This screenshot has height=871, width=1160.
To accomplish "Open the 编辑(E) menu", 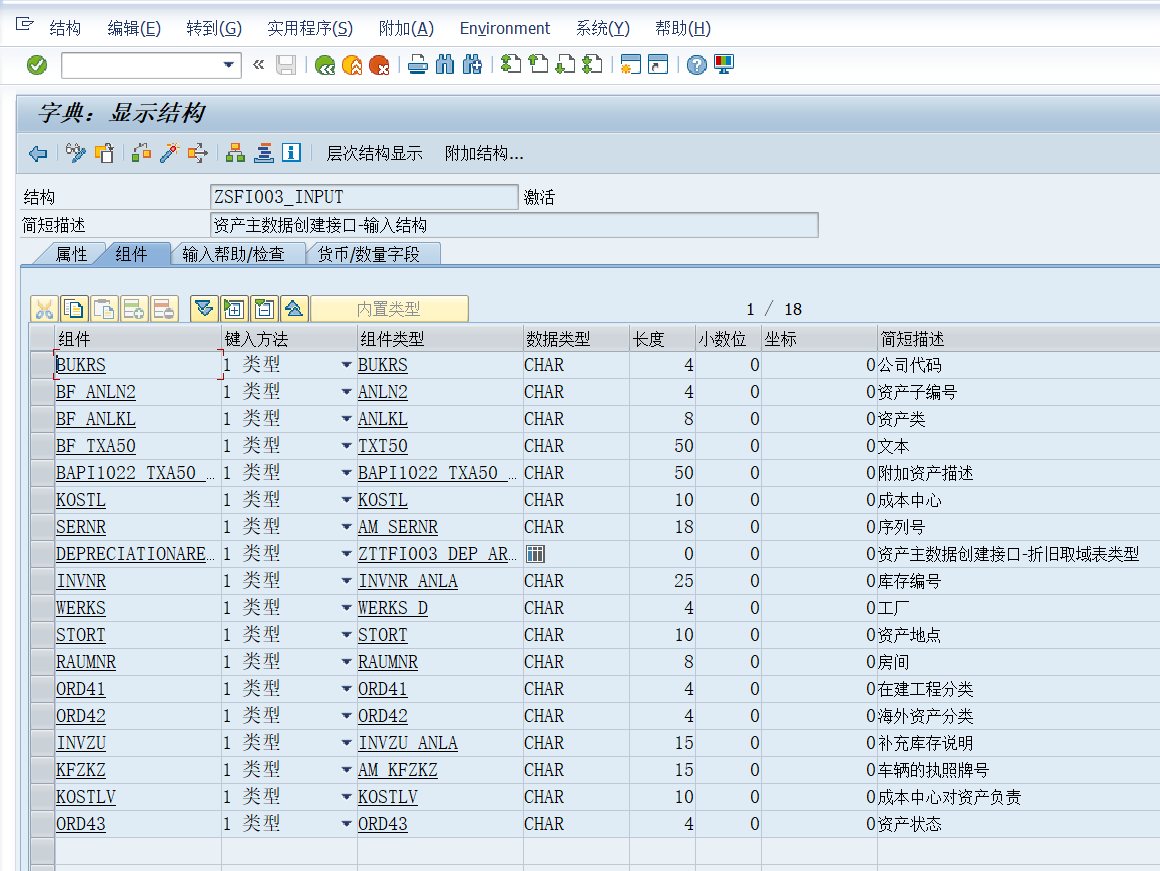I will click(x=134, y=28).
